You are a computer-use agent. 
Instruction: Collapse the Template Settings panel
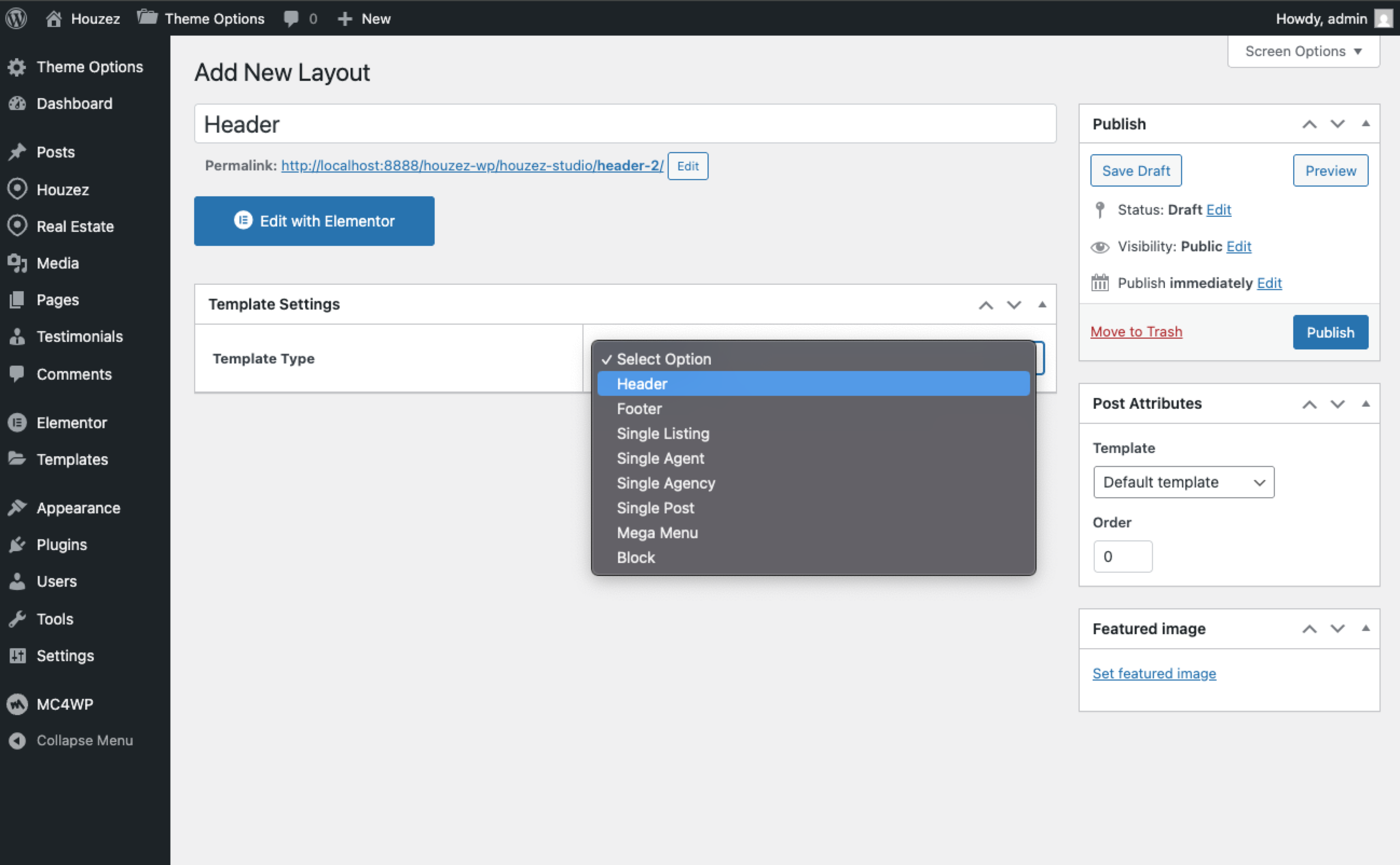pos(1042,304)
